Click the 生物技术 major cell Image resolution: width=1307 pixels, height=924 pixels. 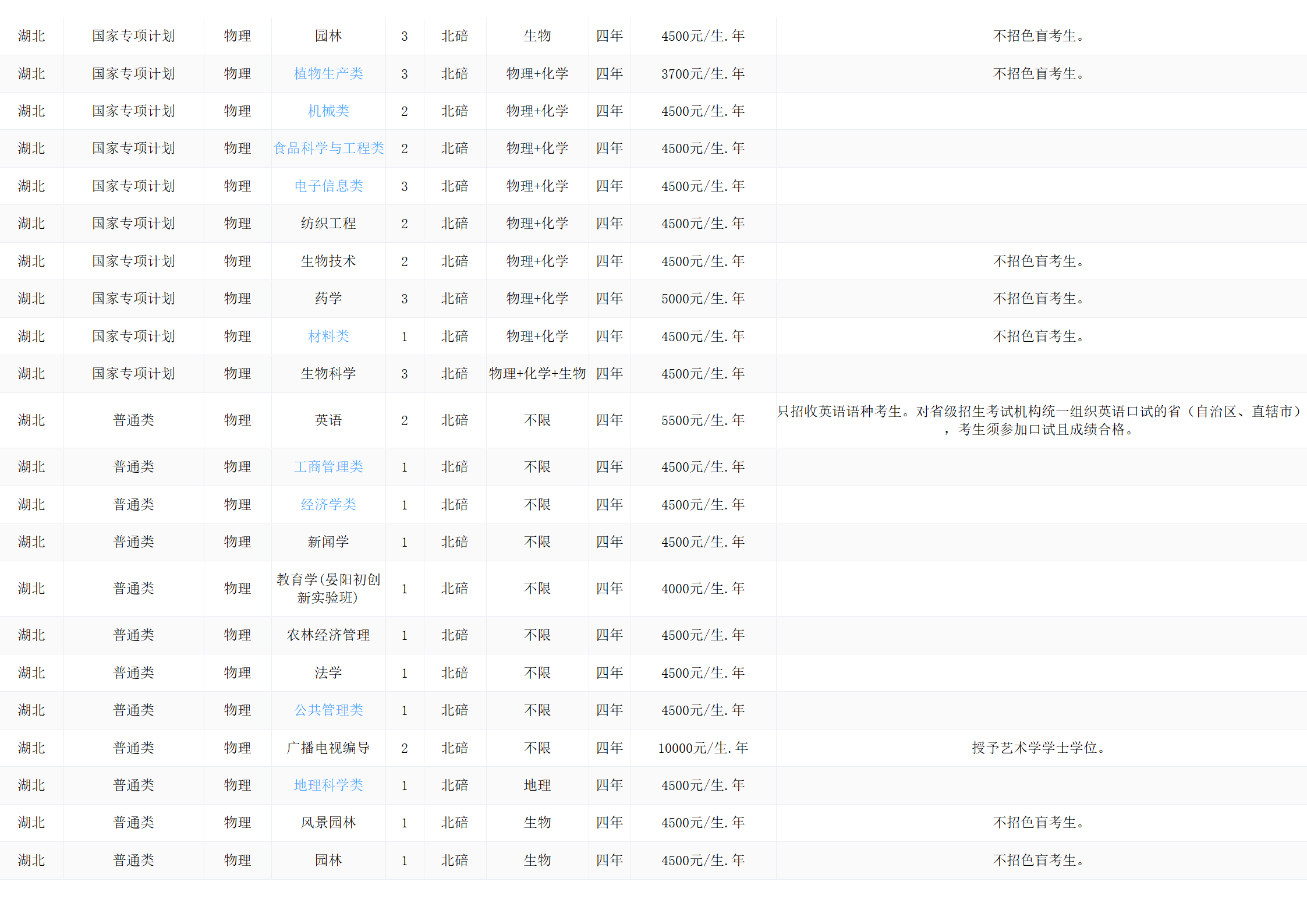pyautogui.click(x=328, y=261)
